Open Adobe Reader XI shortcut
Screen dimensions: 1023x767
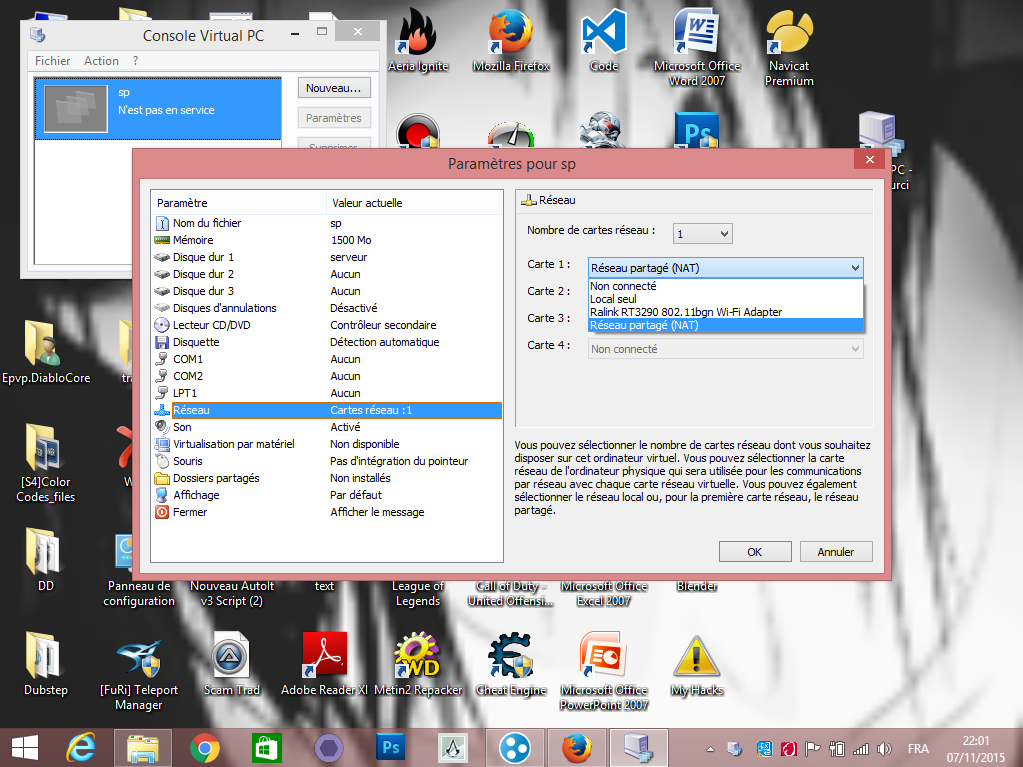tap(324, 664)
